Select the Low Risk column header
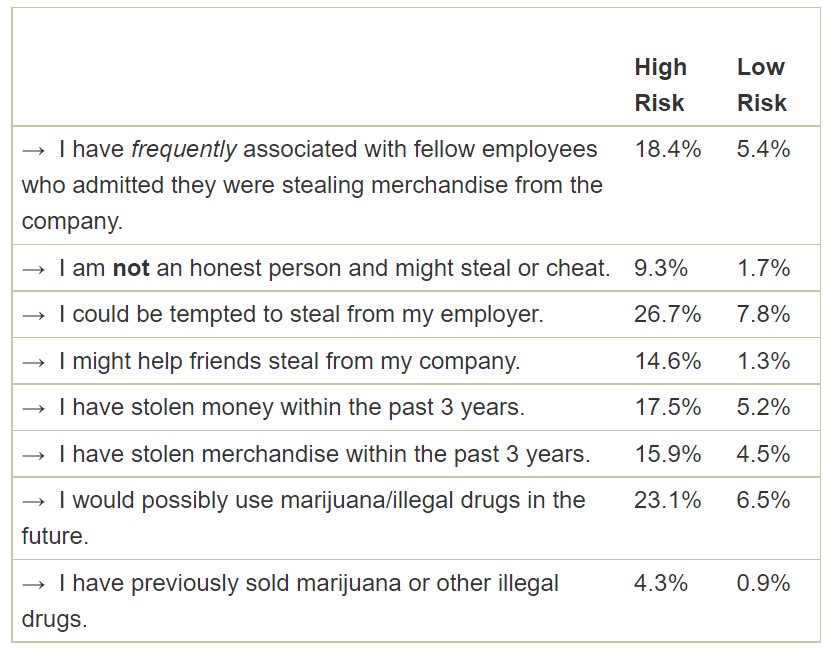Image resolution: width=827 pixels, height=649 pixels. coord(762,84)
